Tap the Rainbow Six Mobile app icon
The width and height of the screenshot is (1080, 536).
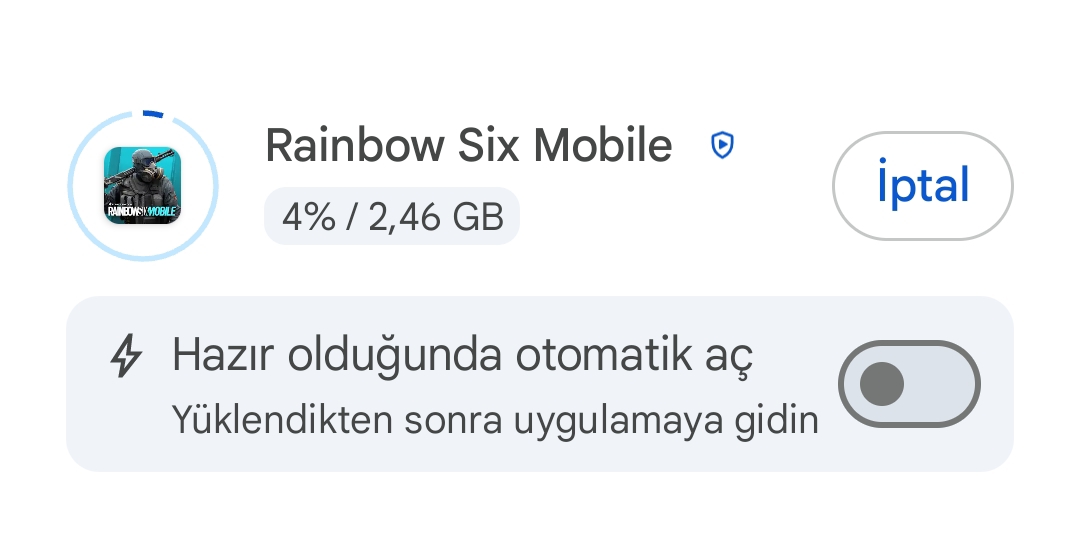(143, 185)
